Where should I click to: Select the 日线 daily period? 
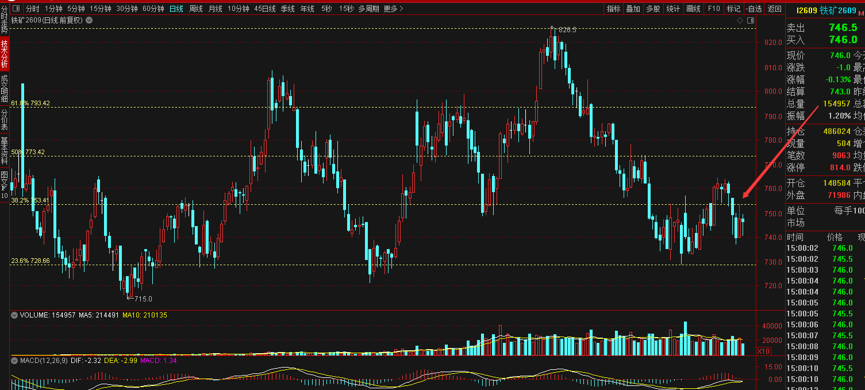[177, 9]
